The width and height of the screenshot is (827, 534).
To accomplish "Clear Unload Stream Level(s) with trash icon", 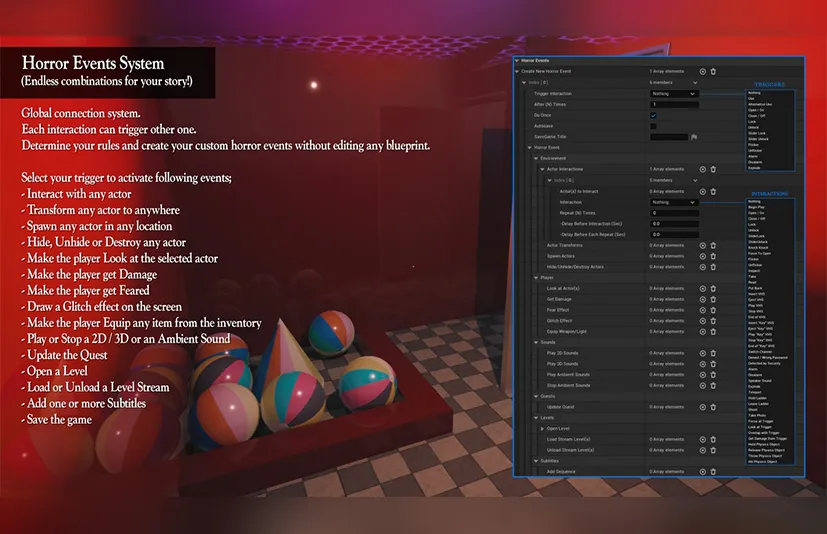I will pyautogui.click(x=713, y=450).
